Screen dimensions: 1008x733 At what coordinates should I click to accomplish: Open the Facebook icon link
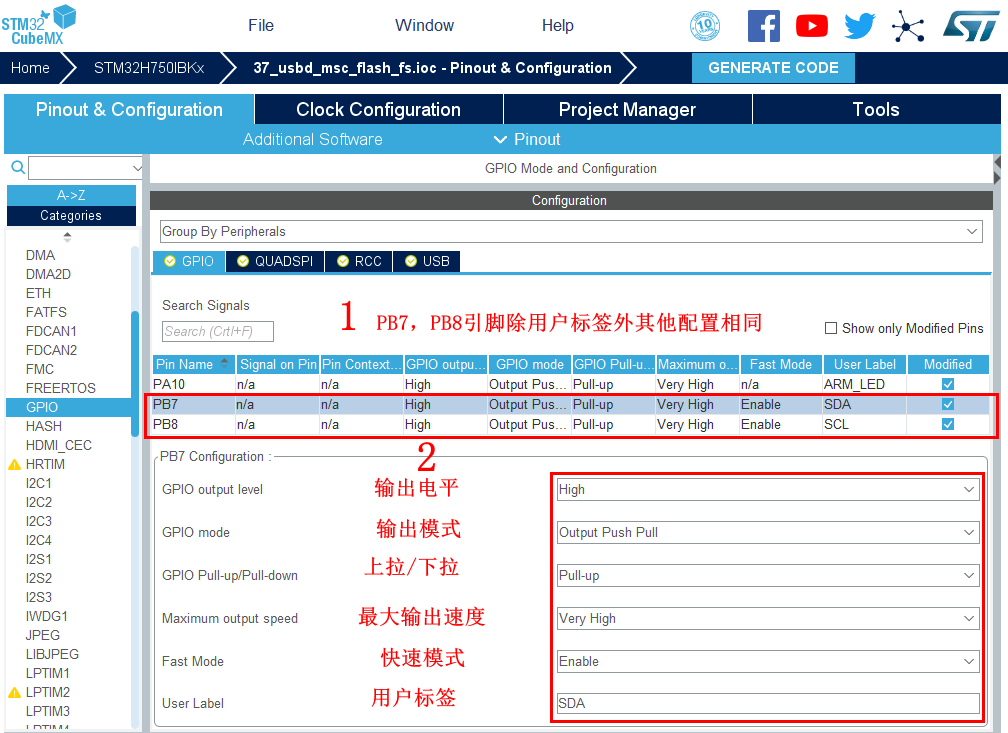point(763,26)
